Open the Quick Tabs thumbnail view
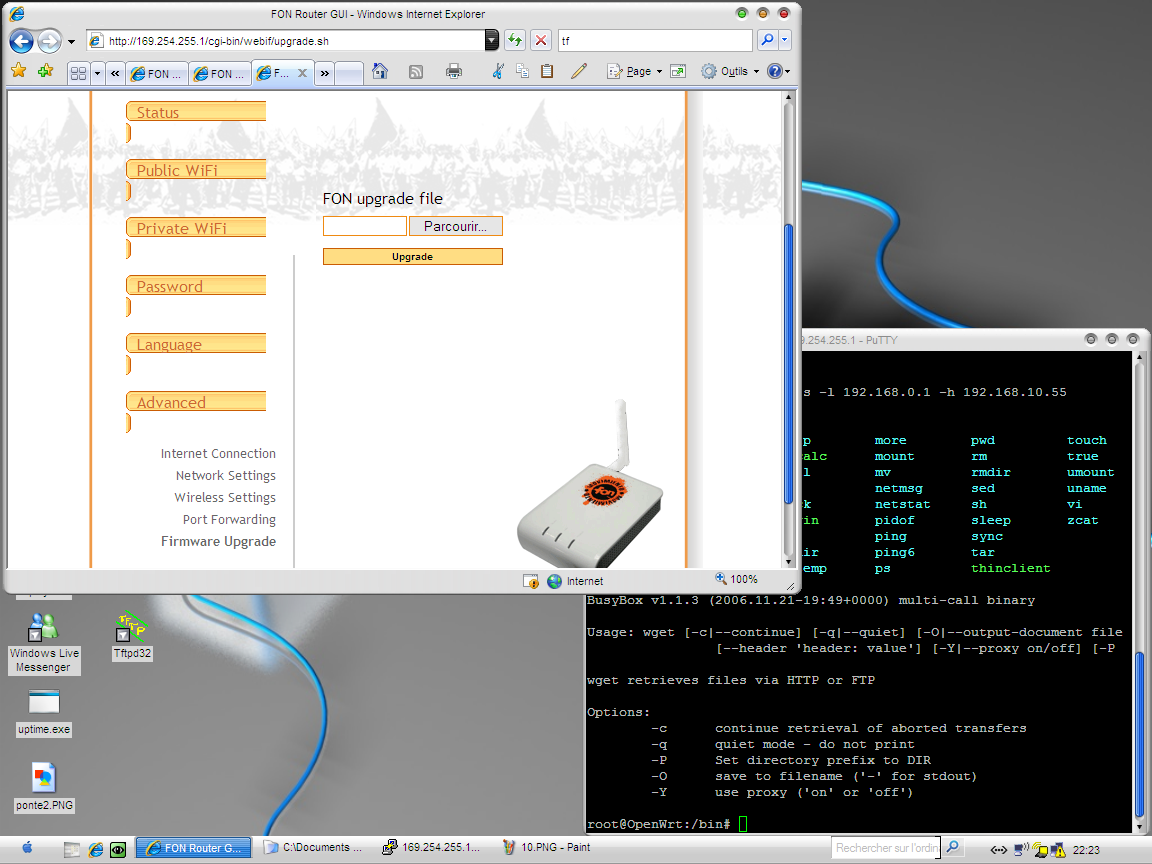 click(78, 73)
